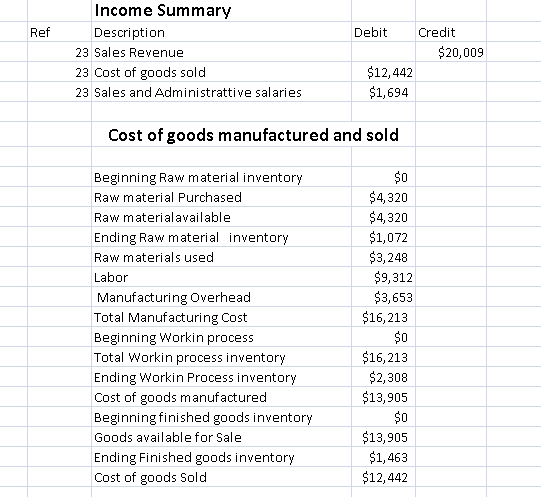Select $13,905 in Goods available for Sale row
Viewport: 541px width, 497px height.
pyautogui.click(x=383, y=437)
